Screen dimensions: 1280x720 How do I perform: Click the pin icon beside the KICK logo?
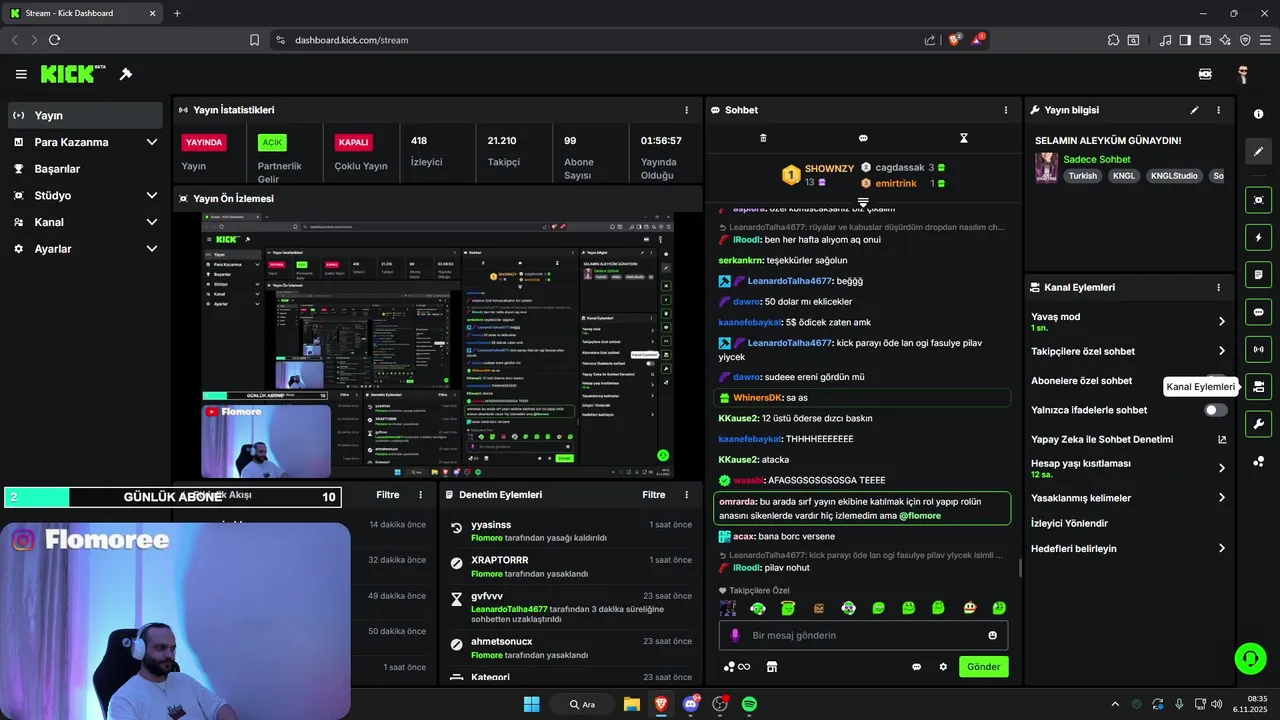click(x=126, y=74)
